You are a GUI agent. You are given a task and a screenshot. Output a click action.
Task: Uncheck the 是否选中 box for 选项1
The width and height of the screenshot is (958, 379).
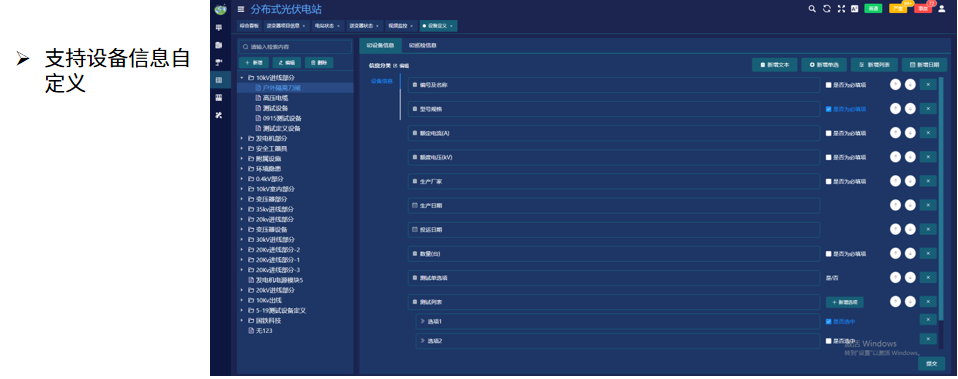[828, 322]
